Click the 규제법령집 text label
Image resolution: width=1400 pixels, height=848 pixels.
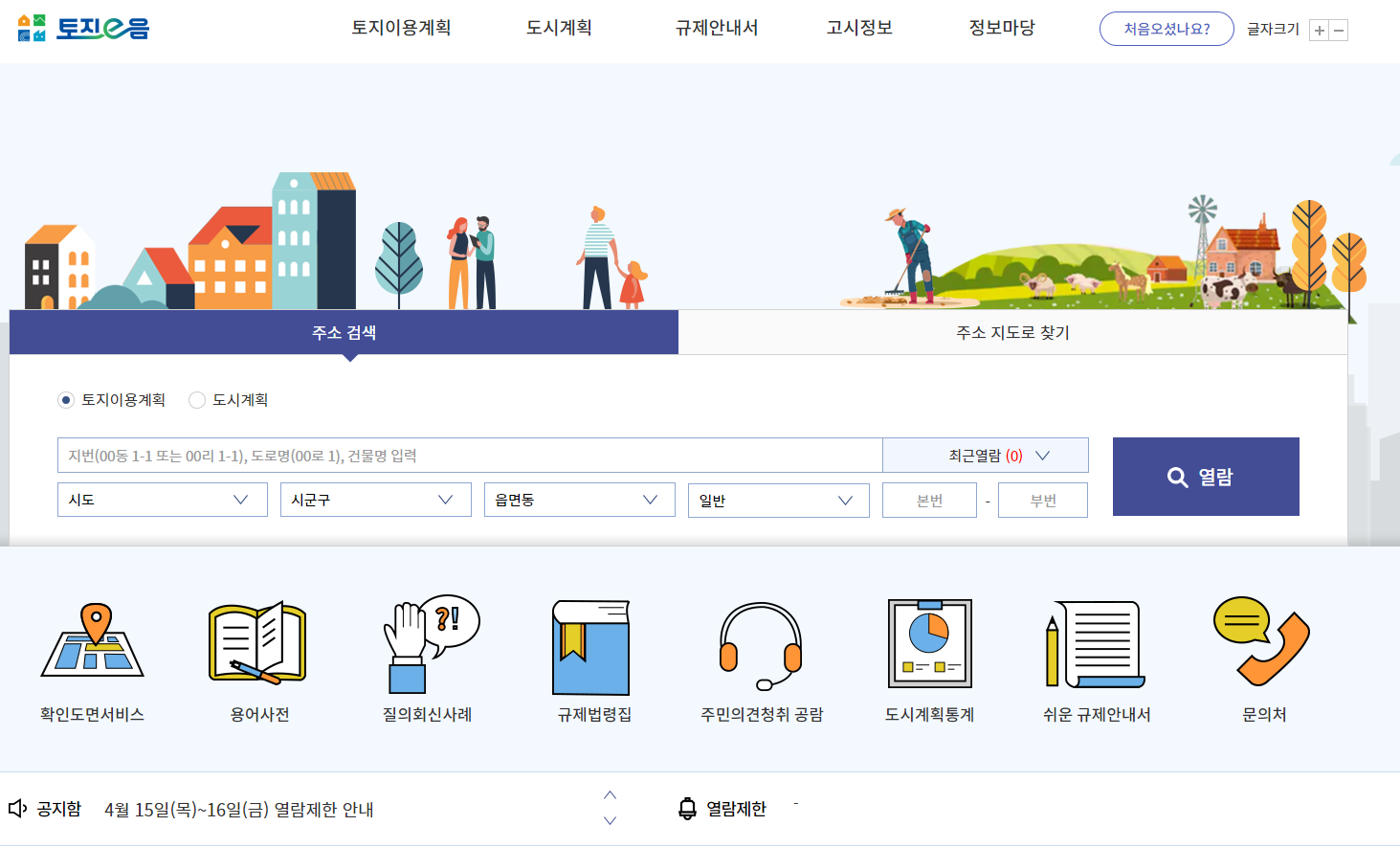(594, 715)
